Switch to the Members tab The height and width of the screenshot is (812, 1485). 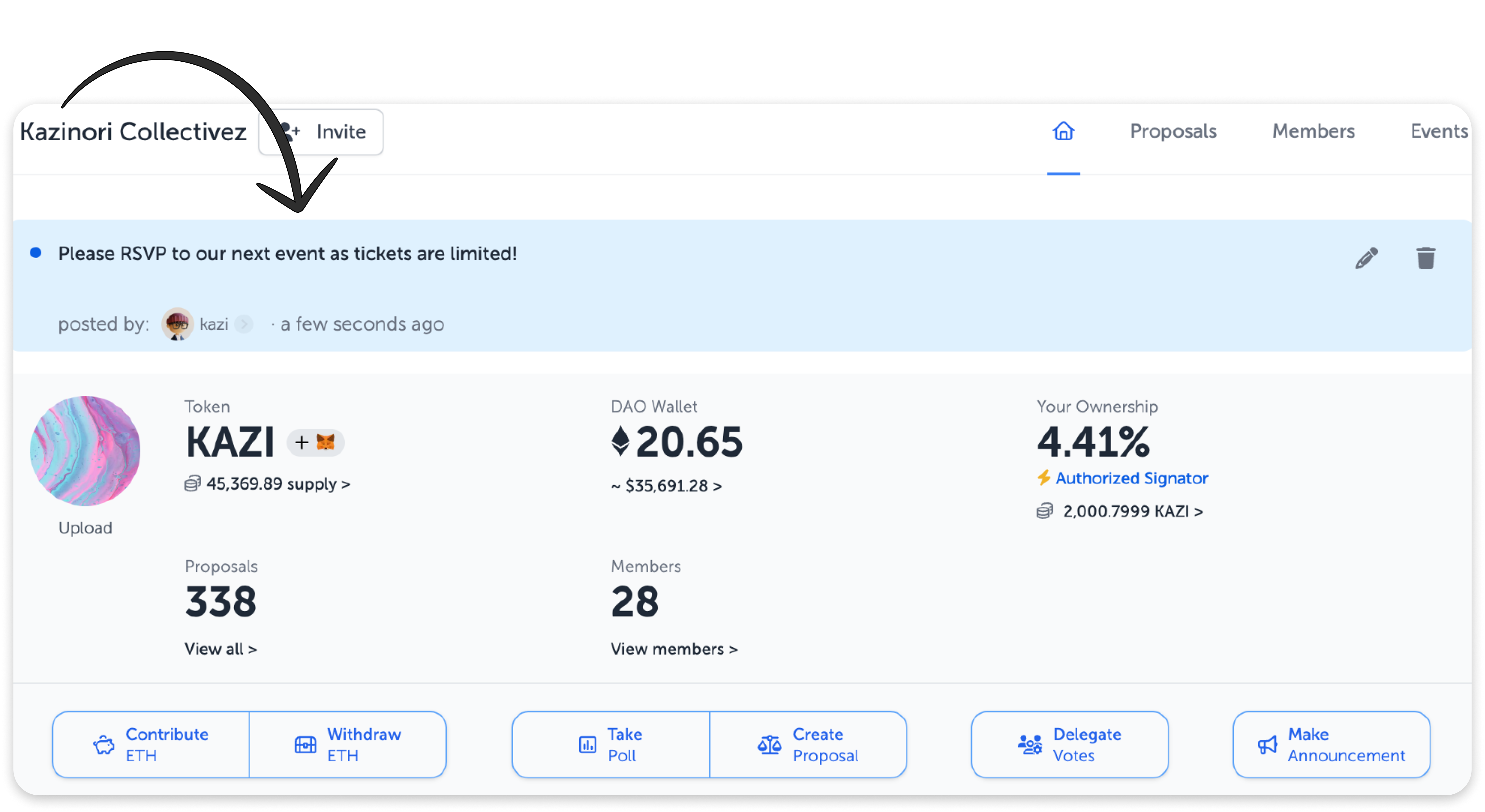1313,131
